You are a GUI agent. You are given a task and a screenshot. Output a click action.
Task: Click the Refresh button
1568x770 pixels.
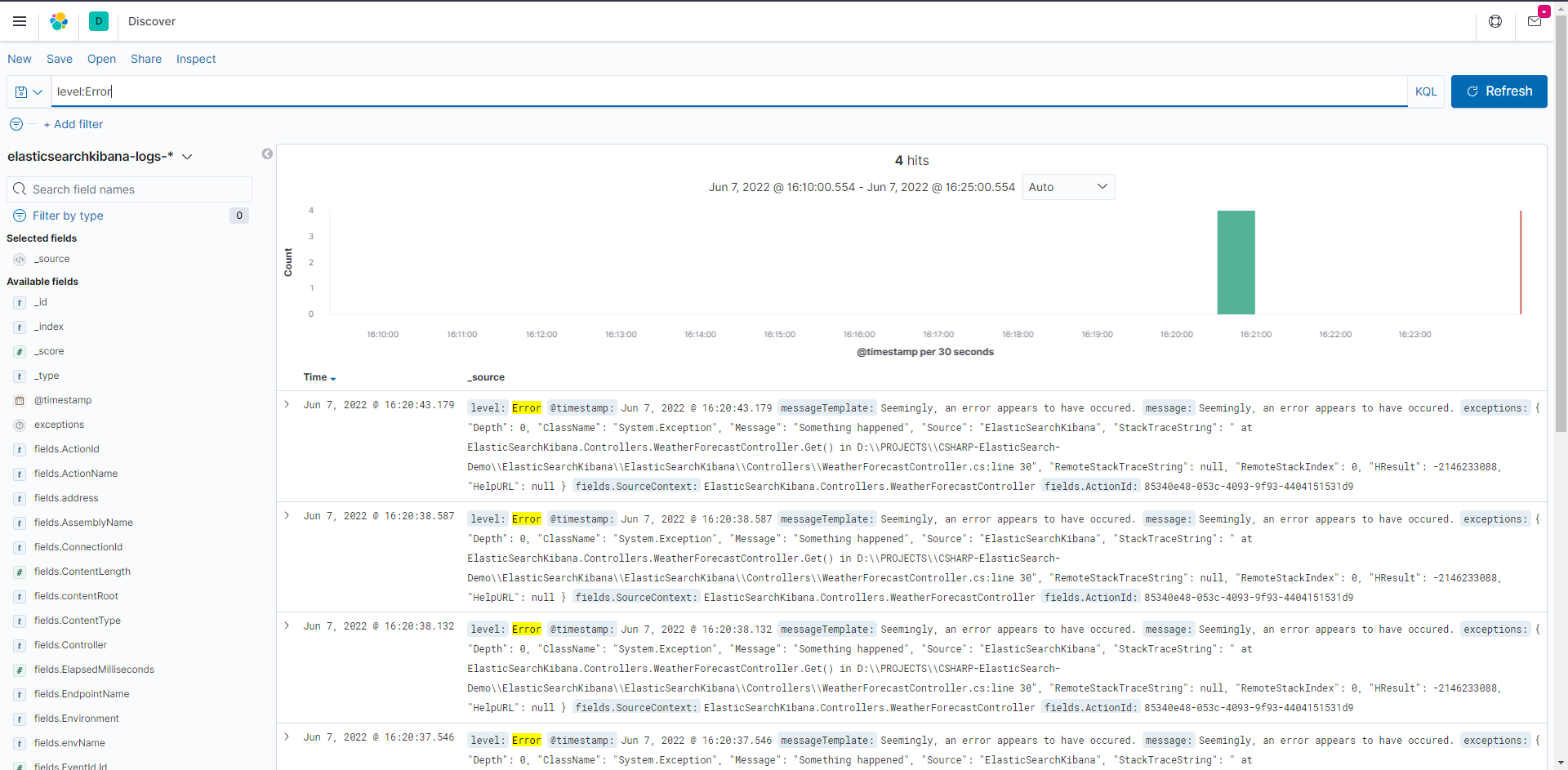pyautogui.click(x=1499, y=91)
